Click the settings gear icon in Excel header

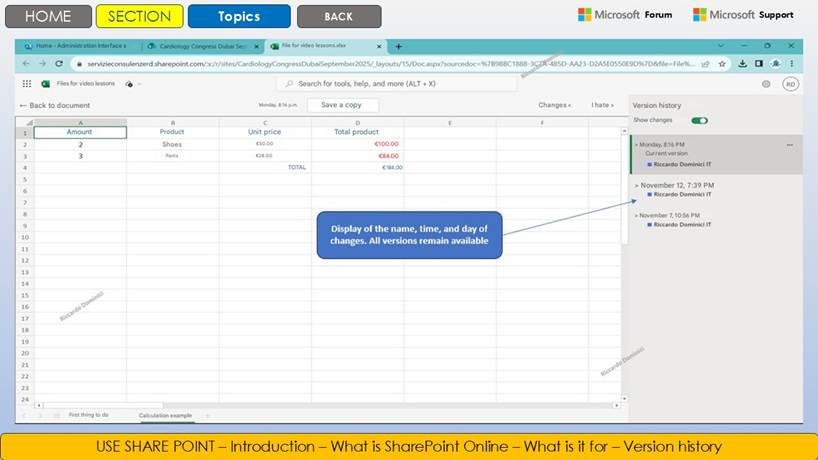(x=766, y=84)
